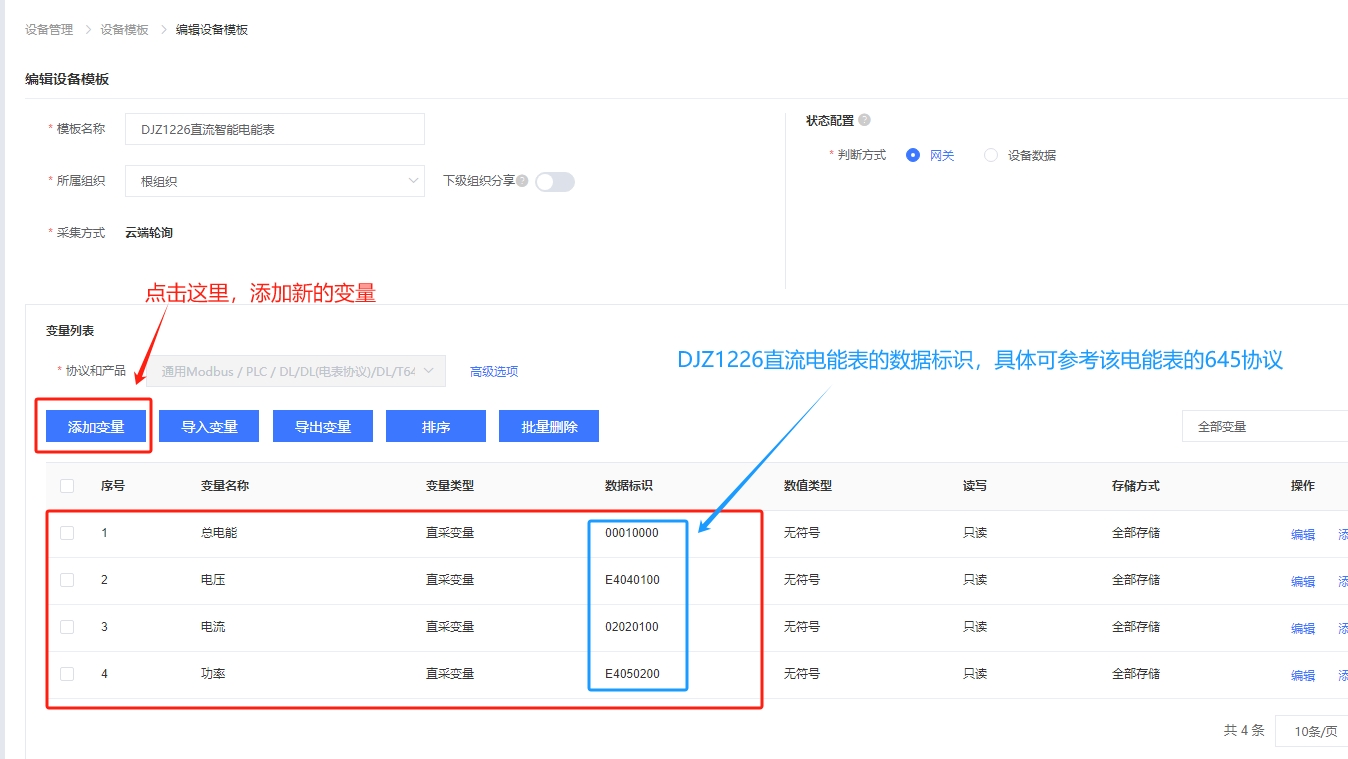Go to 设备模板 breadcrumb item

pos(124,29)
